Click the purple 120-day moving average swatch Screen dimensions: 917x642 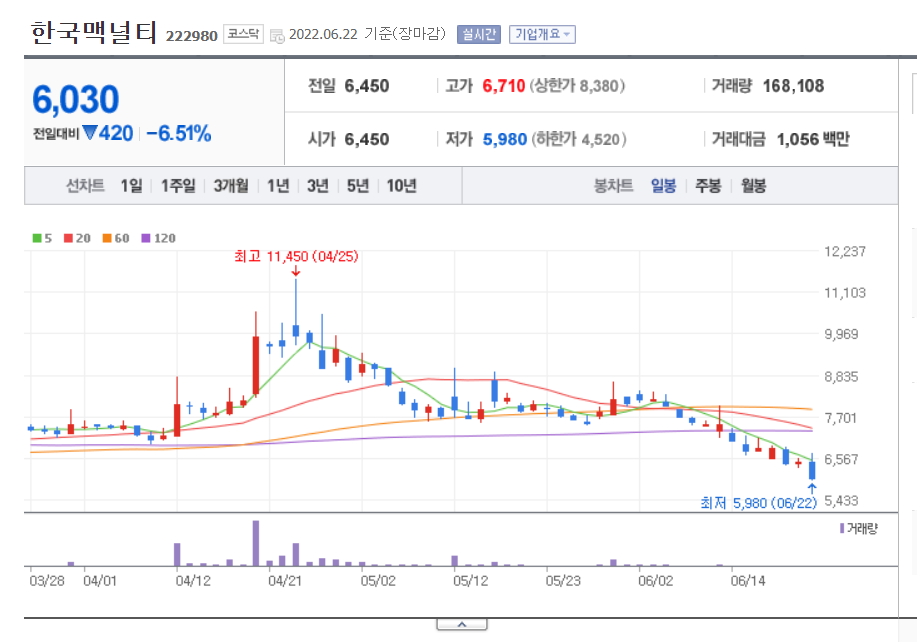point(146,238)
